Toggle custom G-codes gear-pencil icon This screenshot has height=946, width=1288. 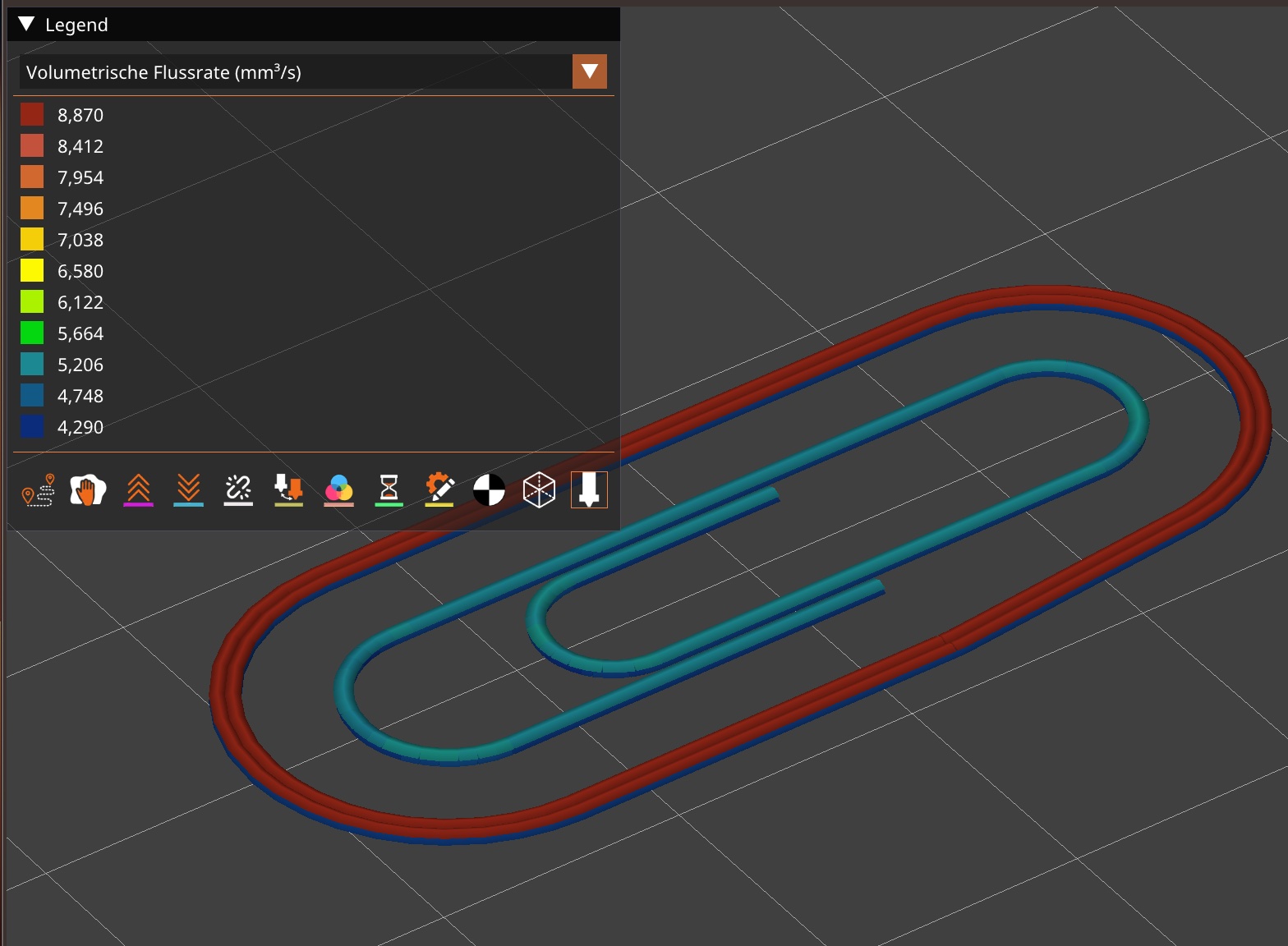coord(439,490)
